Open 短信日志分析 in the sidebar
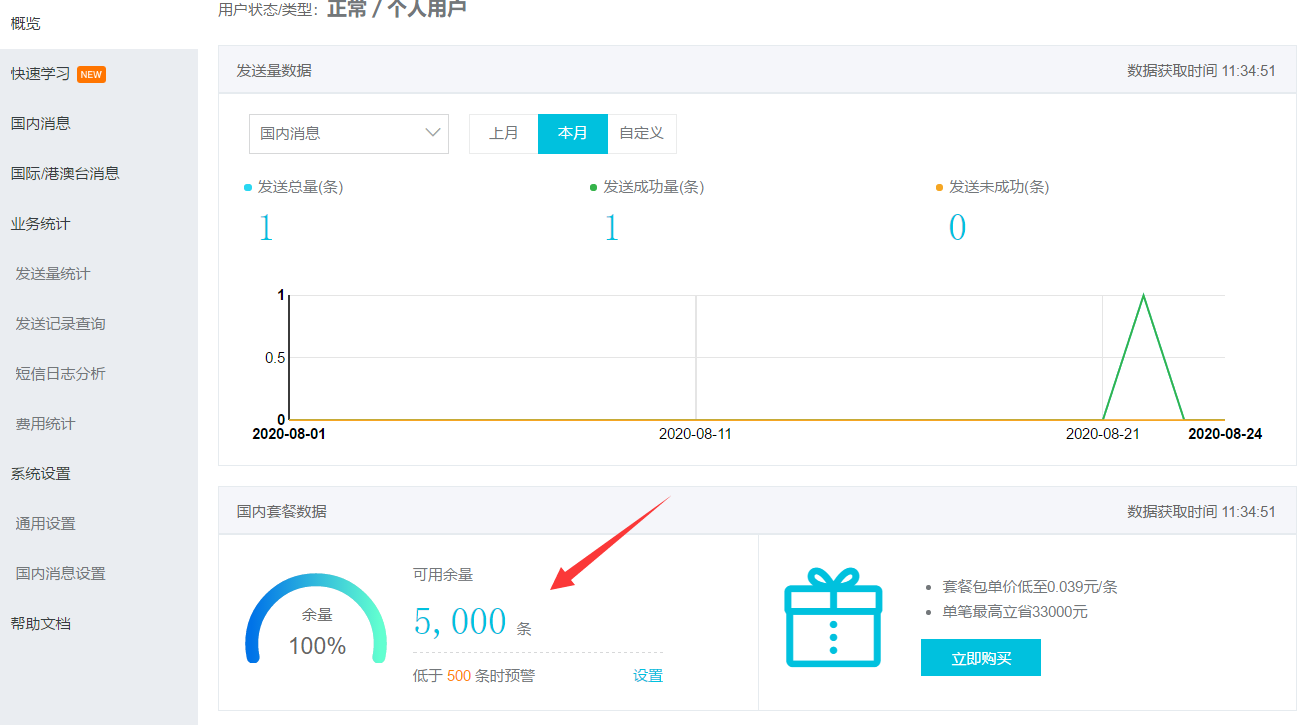Viewport: 1306px width, 725px height. click(x=60, y=374)
